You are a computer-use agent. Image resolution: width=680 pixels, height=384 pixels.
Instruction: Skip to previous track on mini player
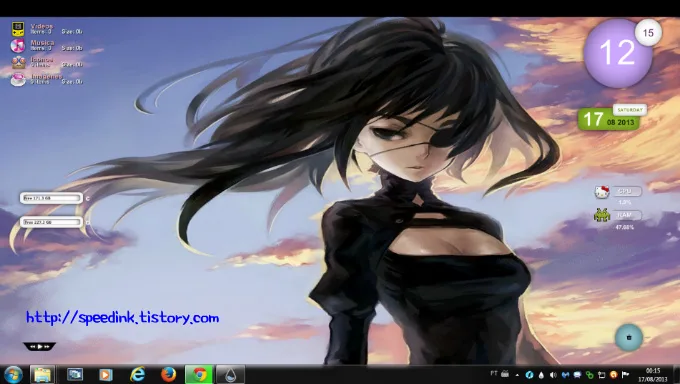pos(32,347)
